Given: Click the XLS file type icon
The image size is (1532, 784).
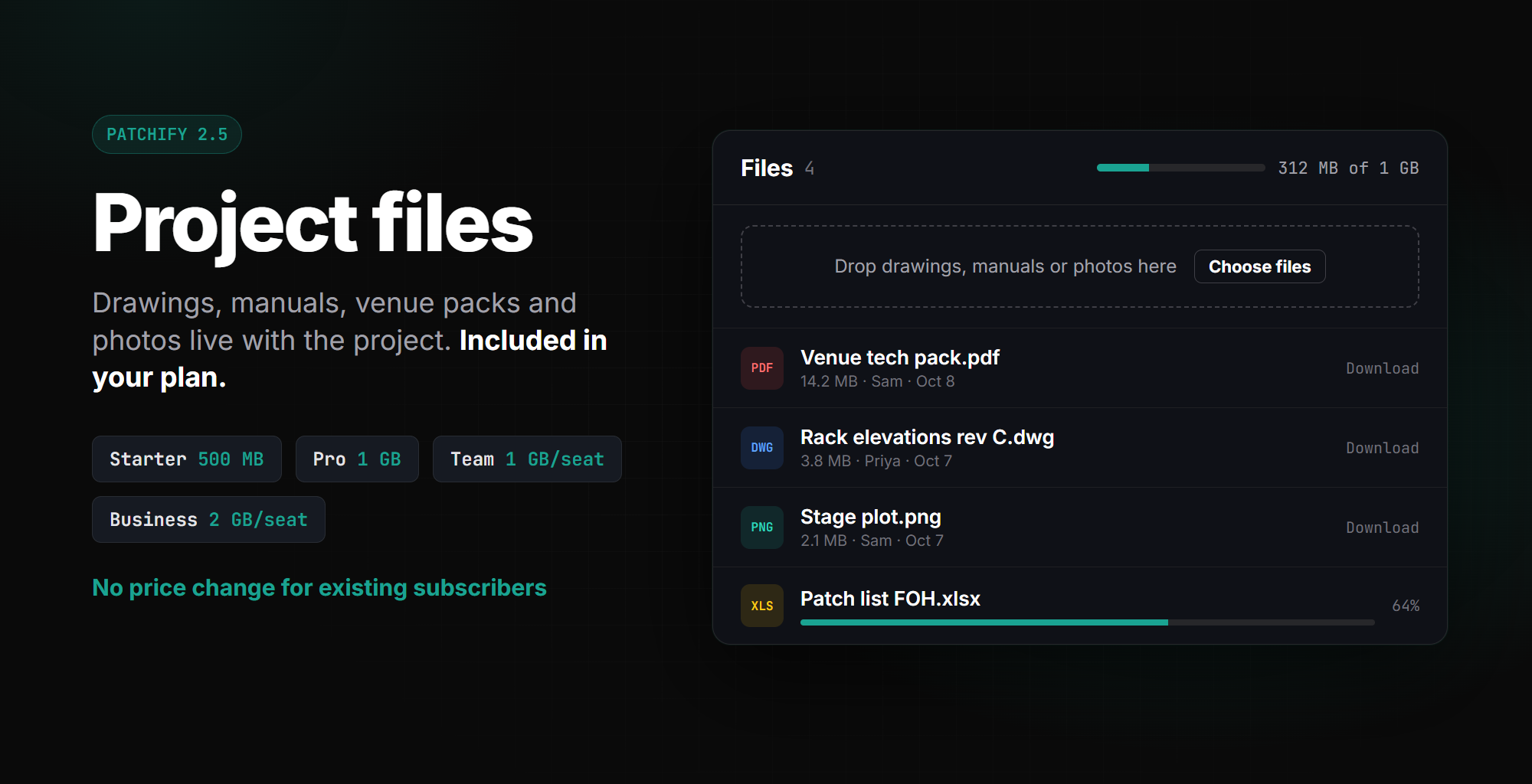Looking at the screenshot, I should click(762, 606).
